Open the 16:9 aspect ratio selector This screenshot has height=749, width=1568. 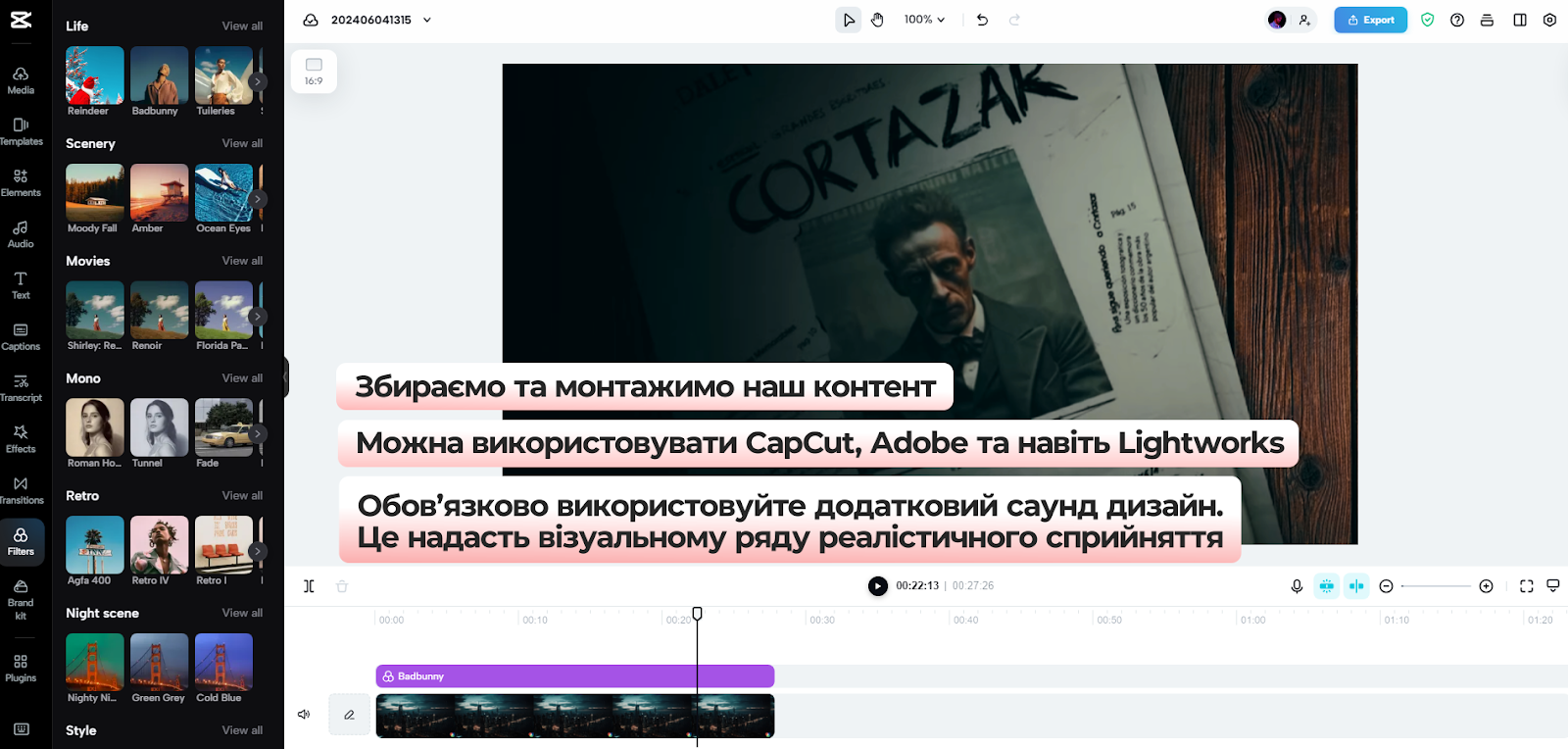[x=314, y=72]
